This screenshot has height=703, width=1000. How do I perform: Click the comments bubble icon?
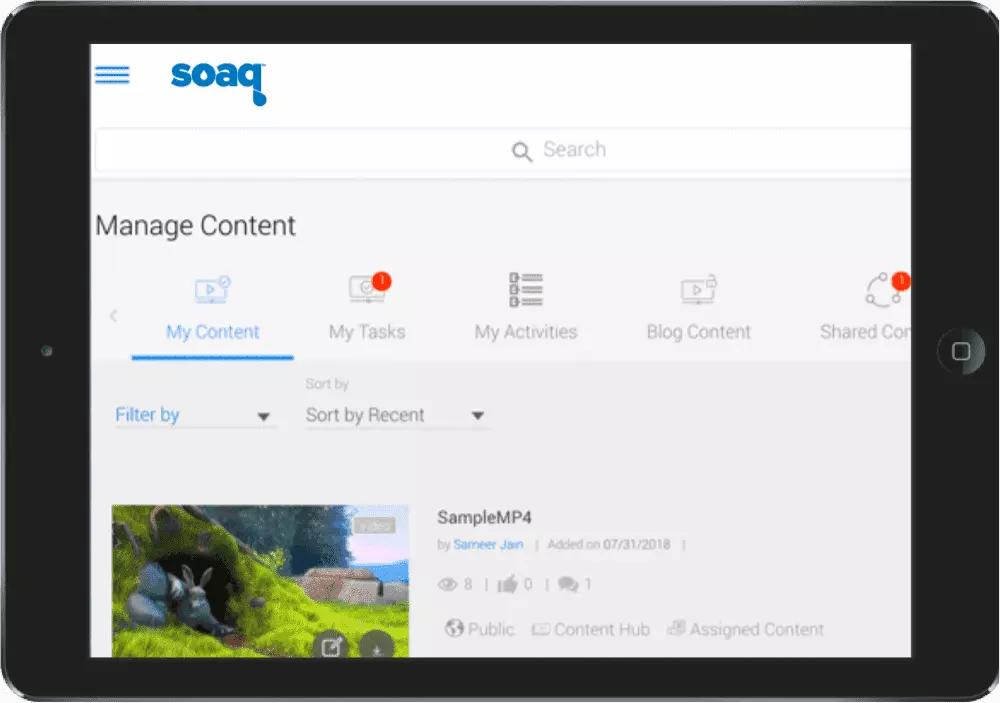pos(568,585)
